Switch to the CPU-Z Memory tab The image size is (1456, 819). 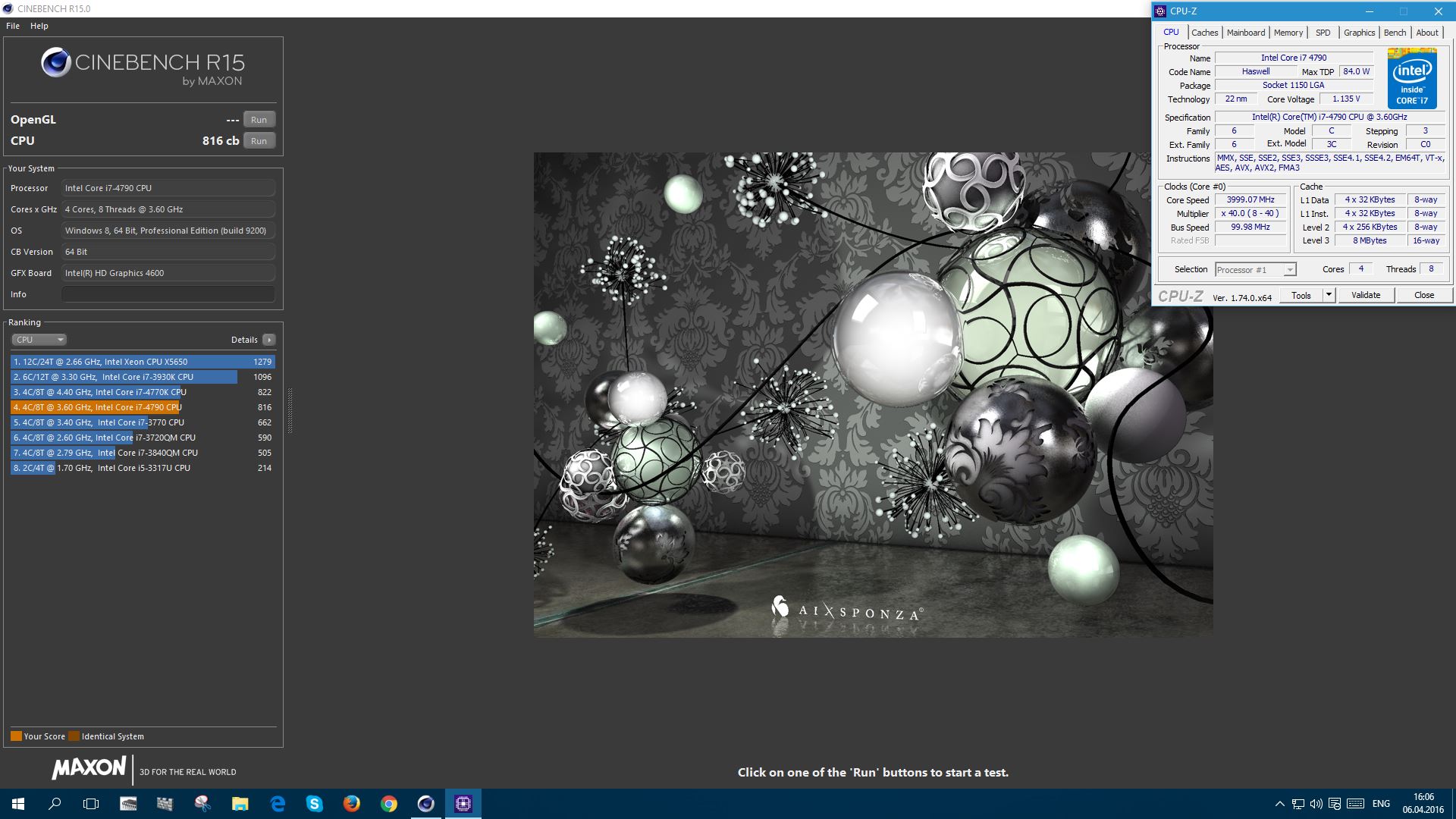[x=1288, y=33]
